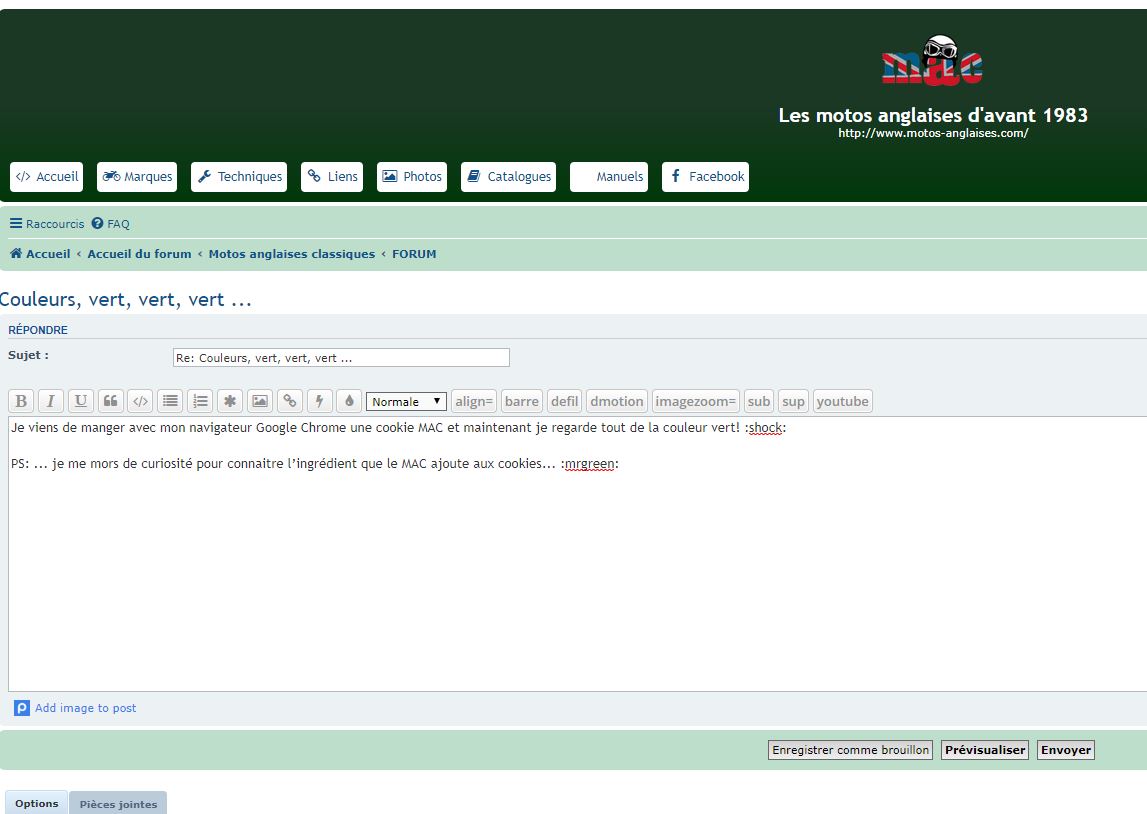The height and width of the screenshot is (814, 1147).
Task: Insert sub subscript tag
Action: (759, 401)
